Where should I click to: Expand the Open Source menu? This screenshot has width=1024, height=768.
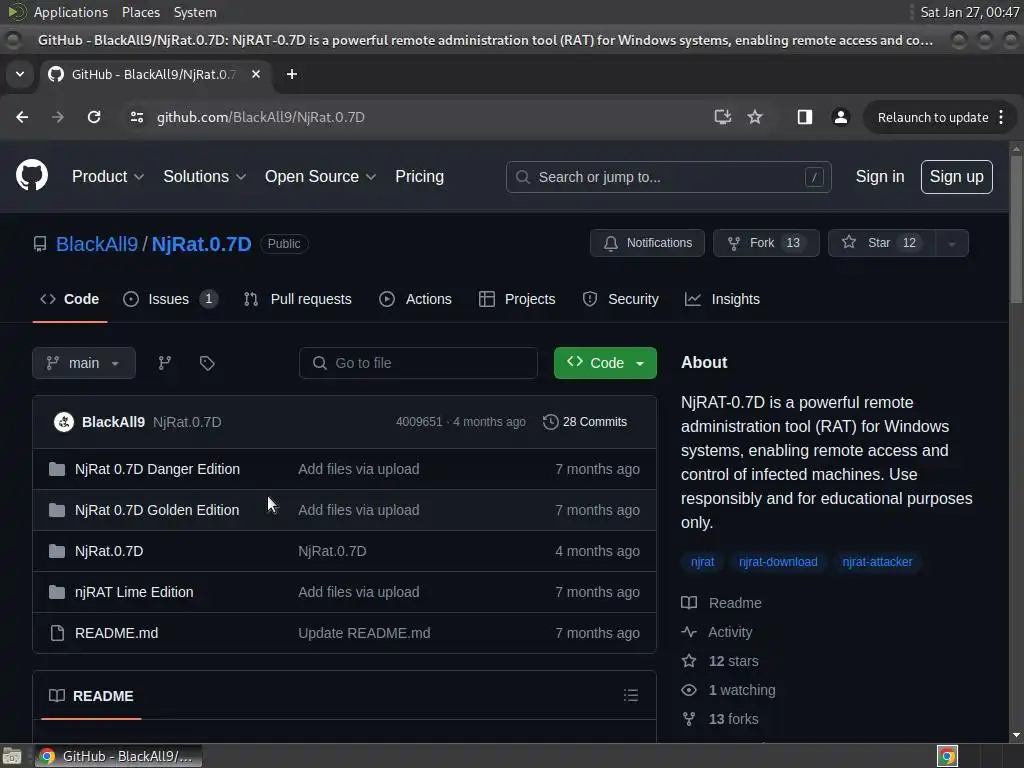[x=320, y=176]
